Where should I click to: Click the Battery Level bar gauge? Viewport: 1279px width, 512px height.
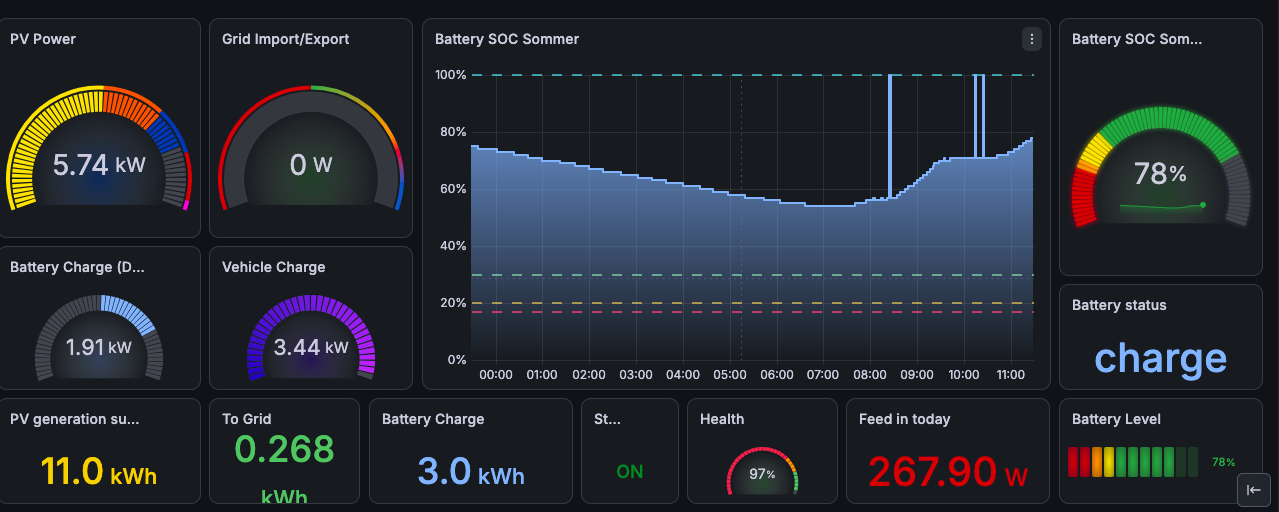click(x=1133, y=462)
